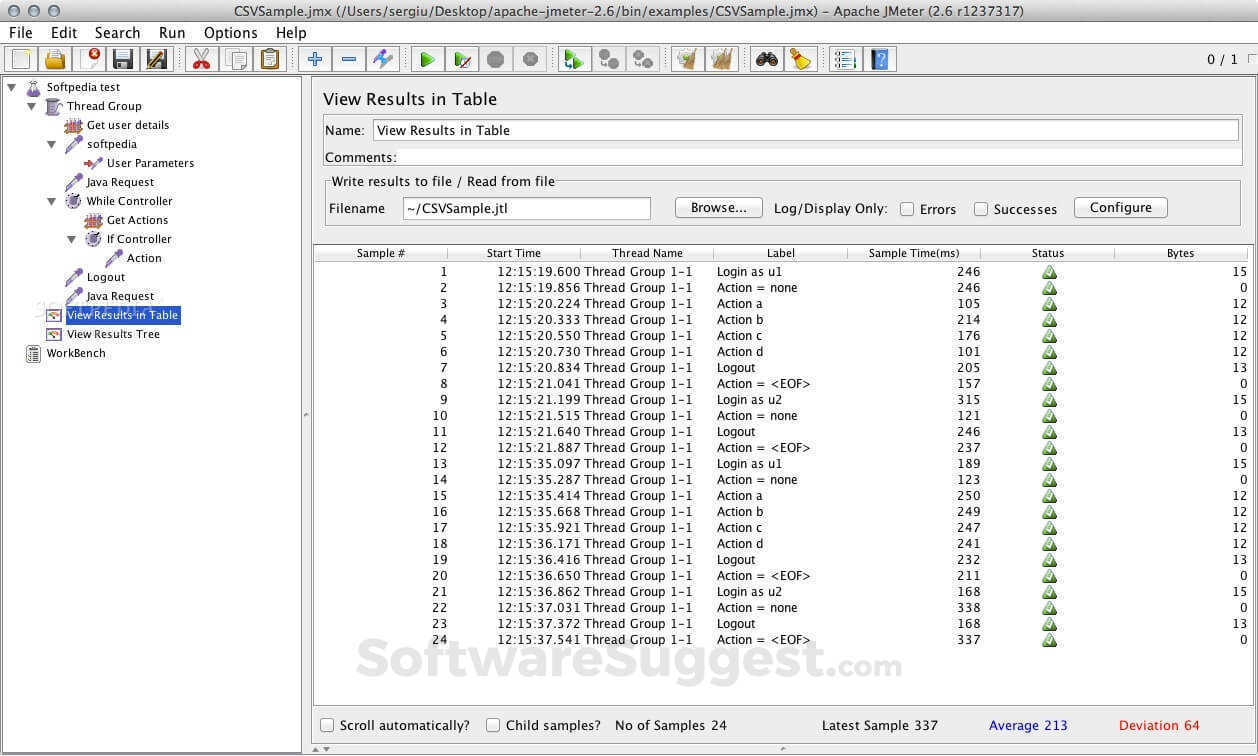The image size is (1258, 756).
Task: Clear all results using the double-broom icon
Action: 721,59
